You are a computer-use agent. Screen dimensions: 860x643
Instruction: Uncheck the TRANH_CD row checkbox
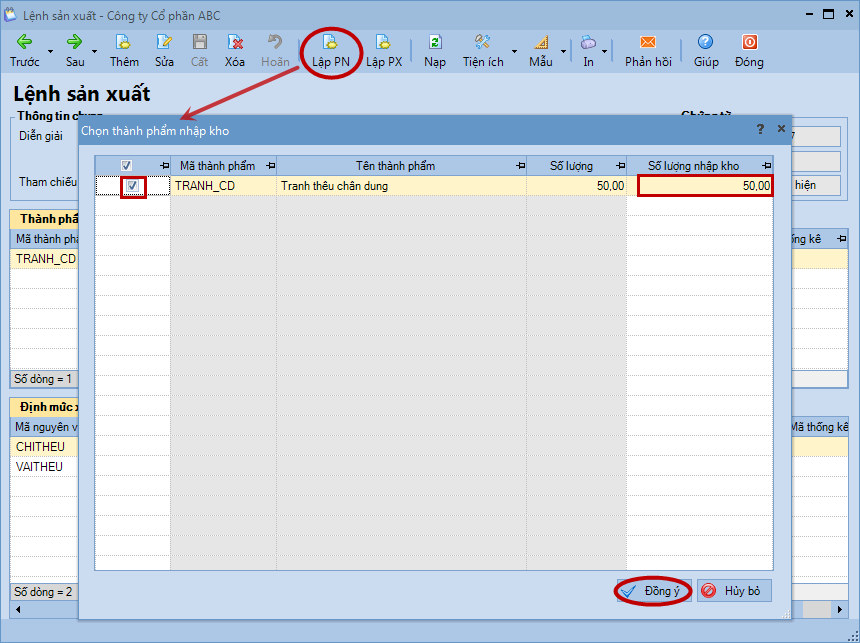click(x=133, y=186)
